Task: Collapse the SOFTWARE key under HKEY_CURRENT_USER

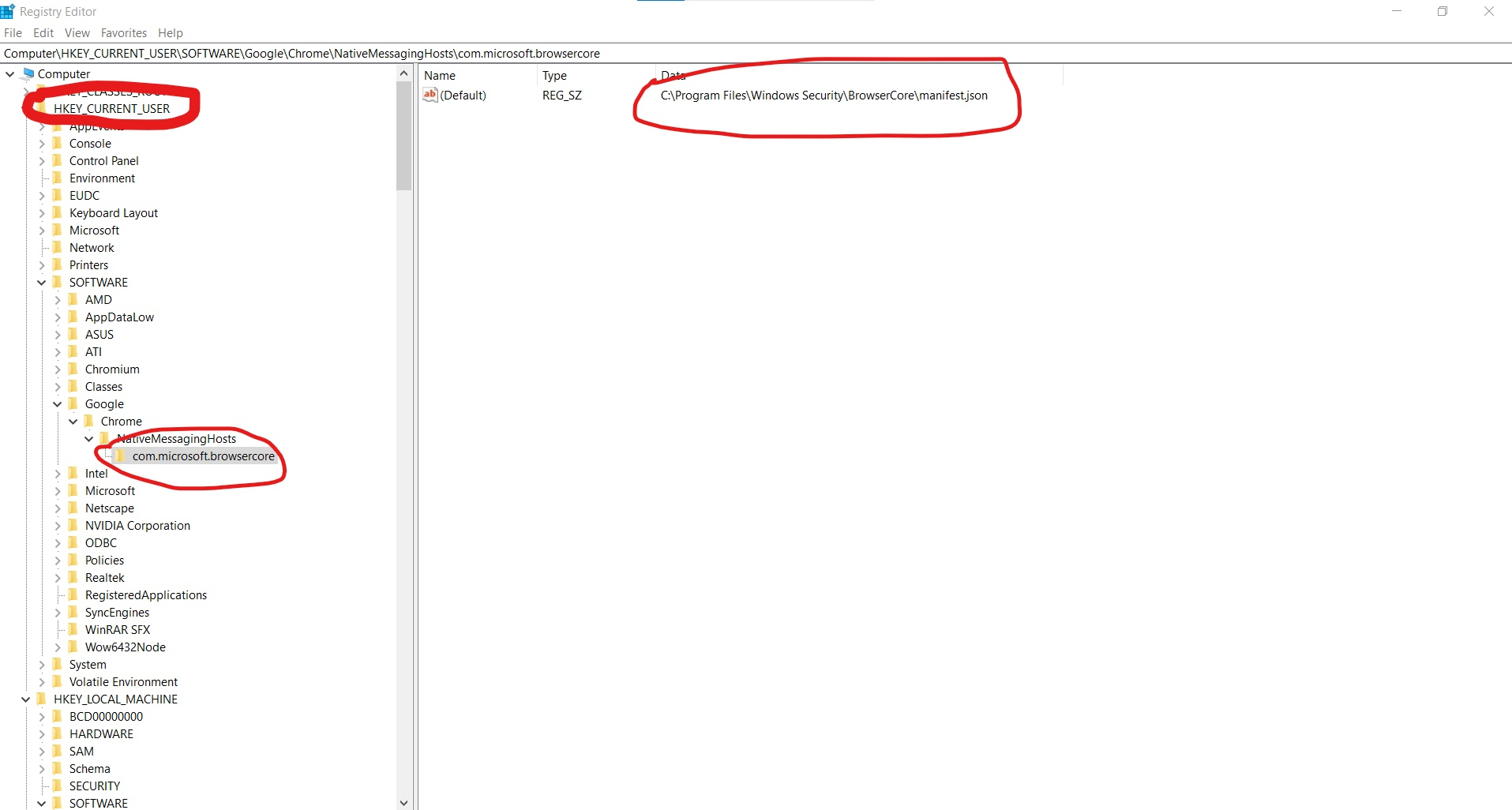Action: click(42, 283)
